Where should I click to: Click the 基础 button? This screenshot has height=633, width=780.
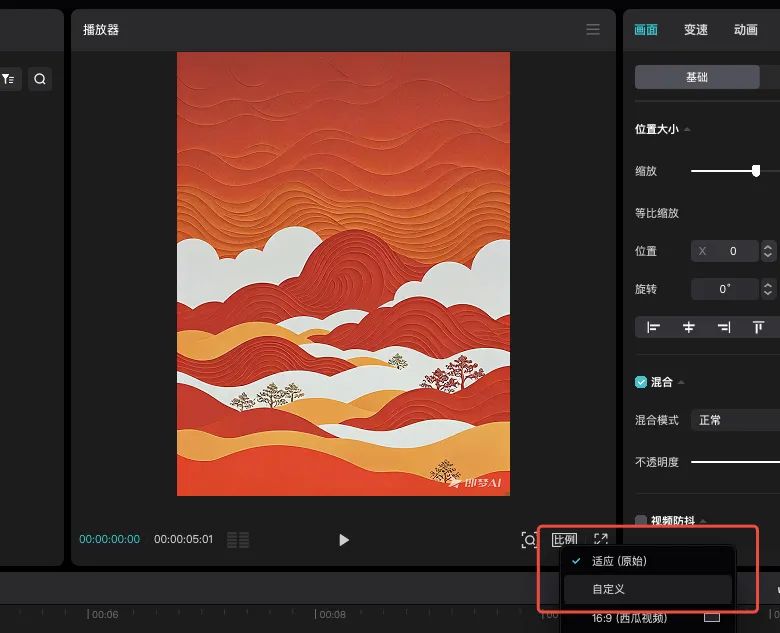(x=697, y=78)
